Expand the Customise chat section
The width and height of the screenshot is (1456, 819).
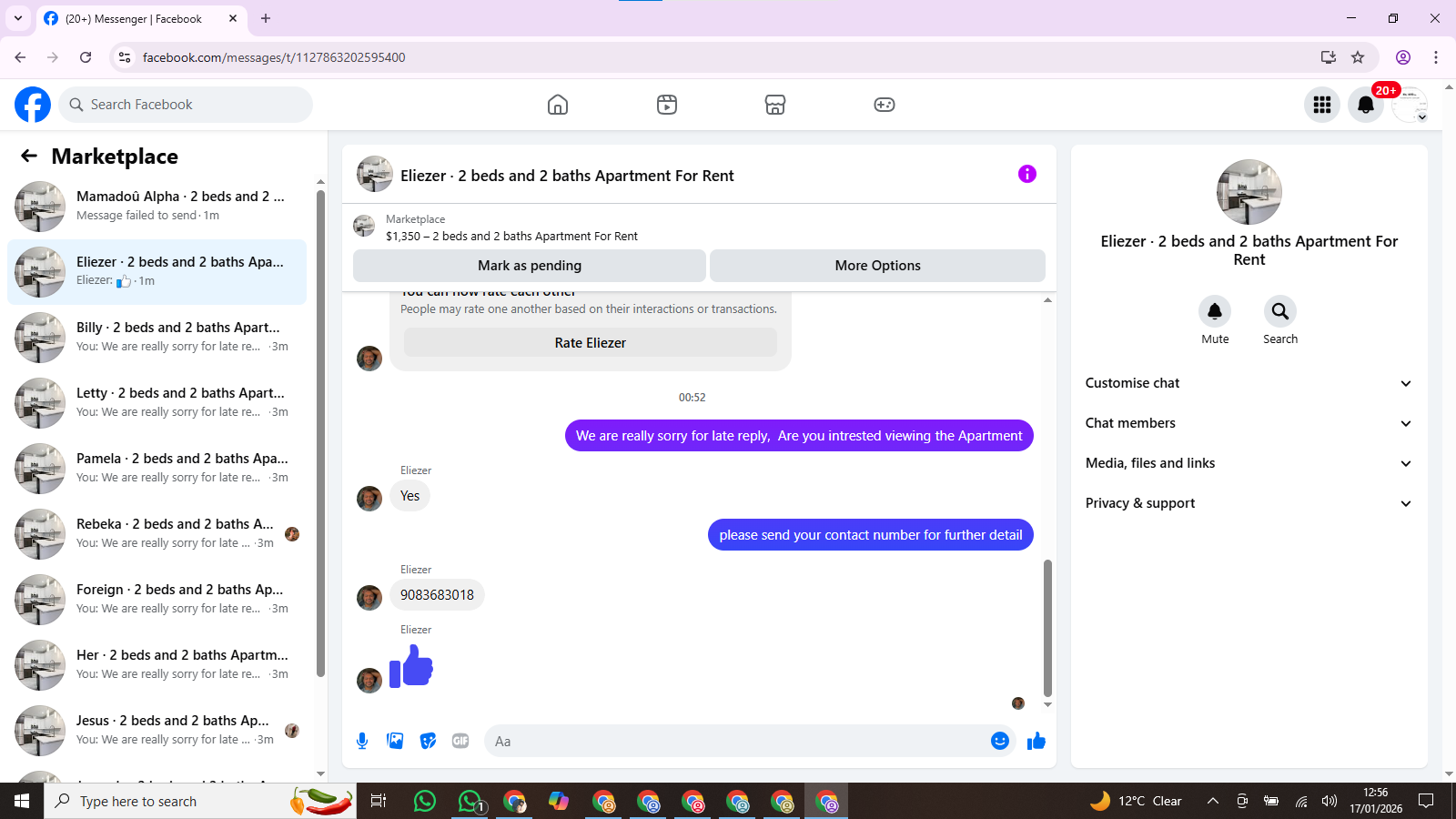click(x=1249, y=383)
